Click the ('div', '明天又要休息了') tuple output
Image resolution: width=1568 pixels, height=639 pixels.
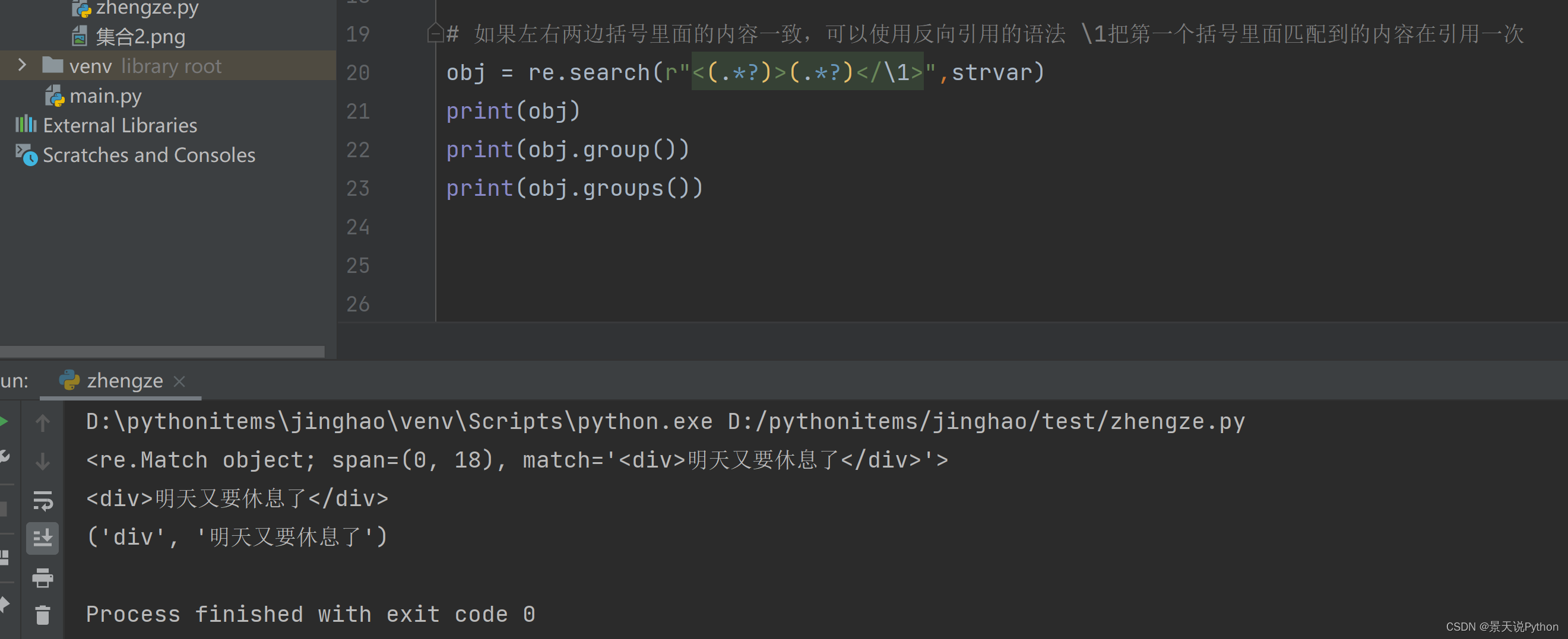coord(237,538)
